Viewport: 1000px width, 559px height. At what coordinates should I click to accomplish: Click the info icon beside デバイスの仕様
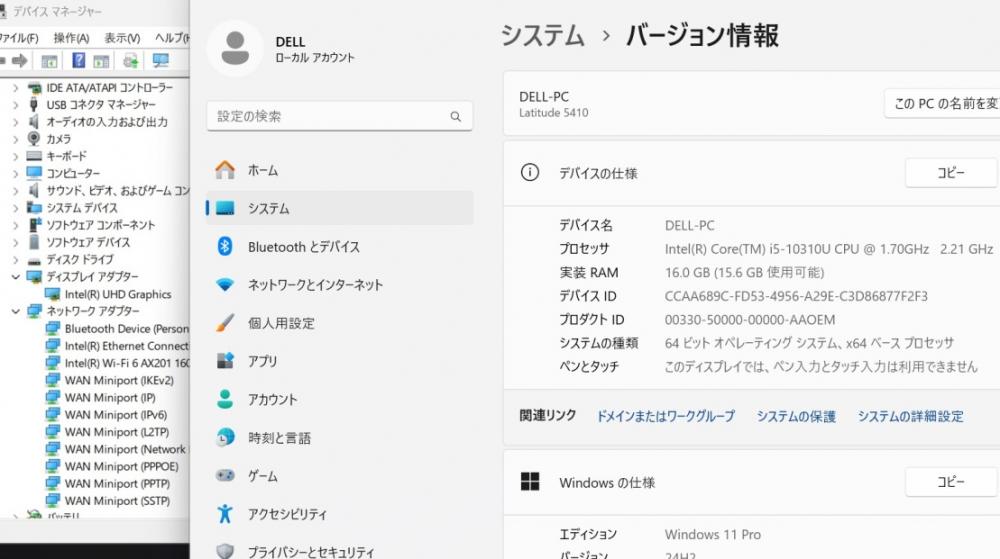529,172
